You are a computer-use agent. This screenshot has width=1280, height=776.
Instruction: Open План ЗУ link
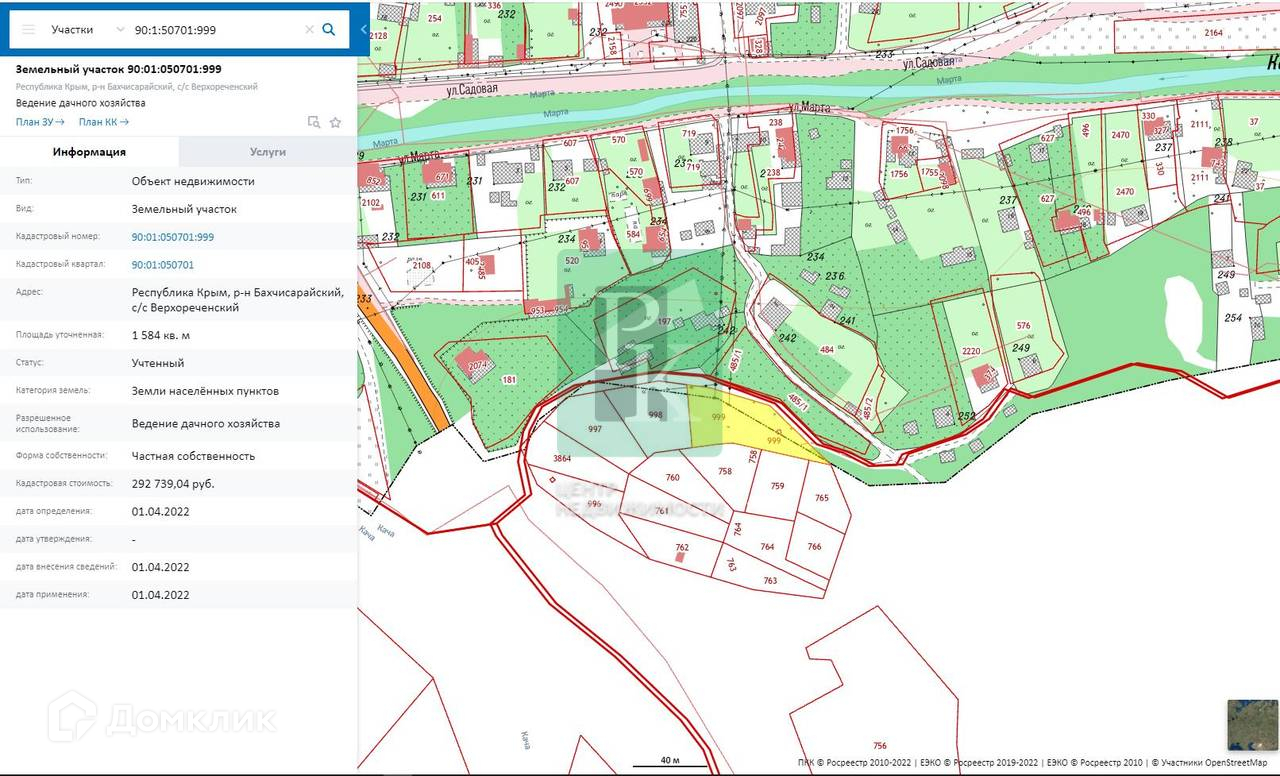click(40, 122)
